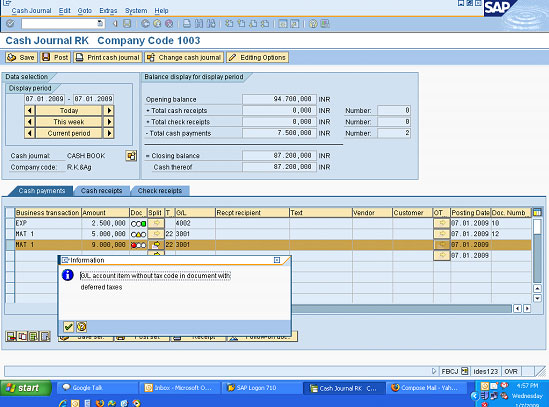549x407 pixels.
Task: Click the green Enter checkmark in toolbar
Action: click(11, 23)
